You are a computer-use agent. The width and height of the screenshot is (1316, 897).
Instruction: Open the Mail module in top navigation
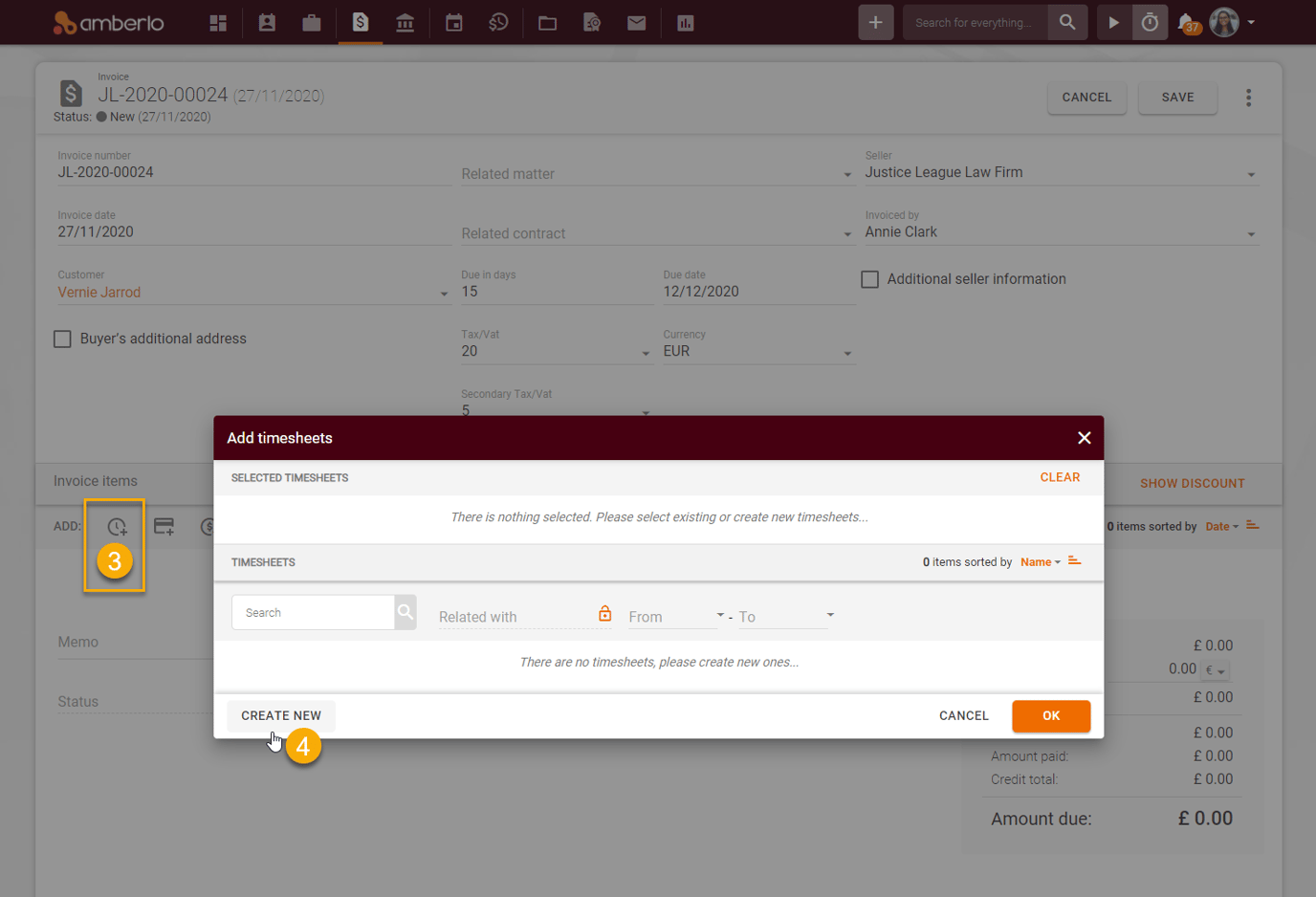(x=636, y=21)
